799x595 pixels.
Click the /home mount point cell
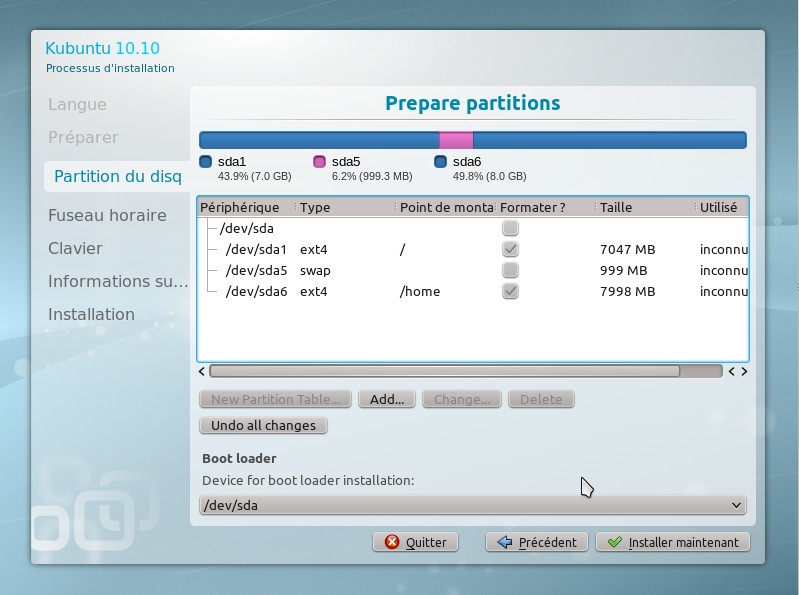[420, 291]
